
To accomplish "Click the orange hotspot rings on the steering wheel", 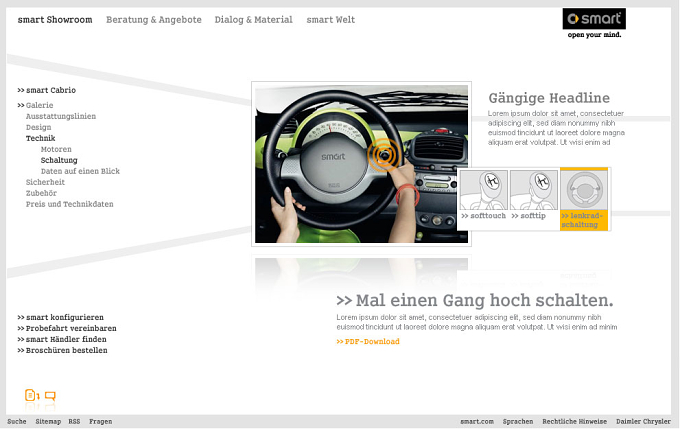I will 384,155.
